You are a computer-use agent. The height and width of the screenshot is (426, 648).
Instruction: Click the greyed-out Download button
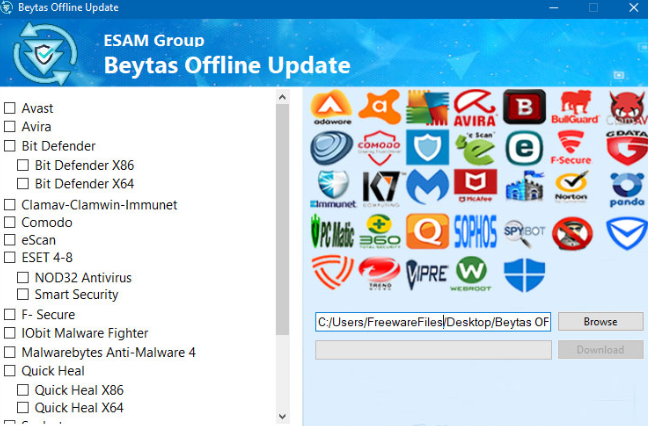click(600, 350)
